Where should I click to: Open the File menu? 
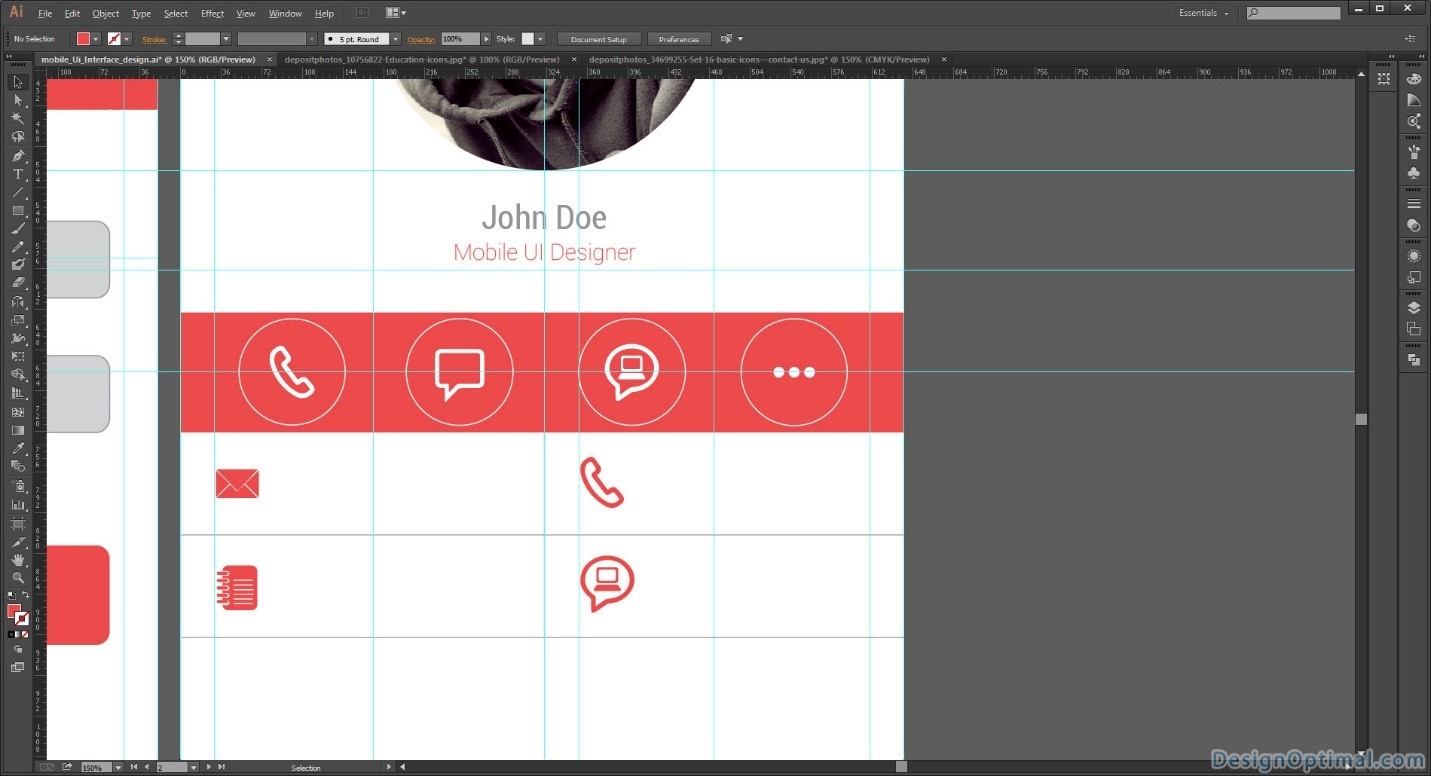[45, 14]
